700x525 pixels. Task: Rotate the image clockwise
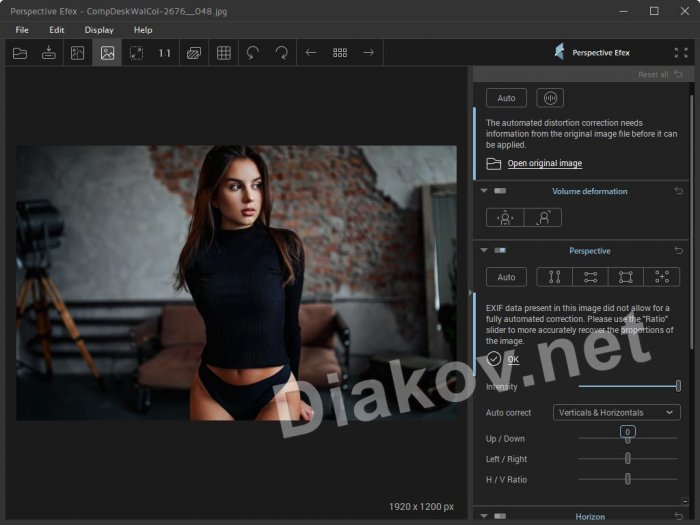pos(282,53)
